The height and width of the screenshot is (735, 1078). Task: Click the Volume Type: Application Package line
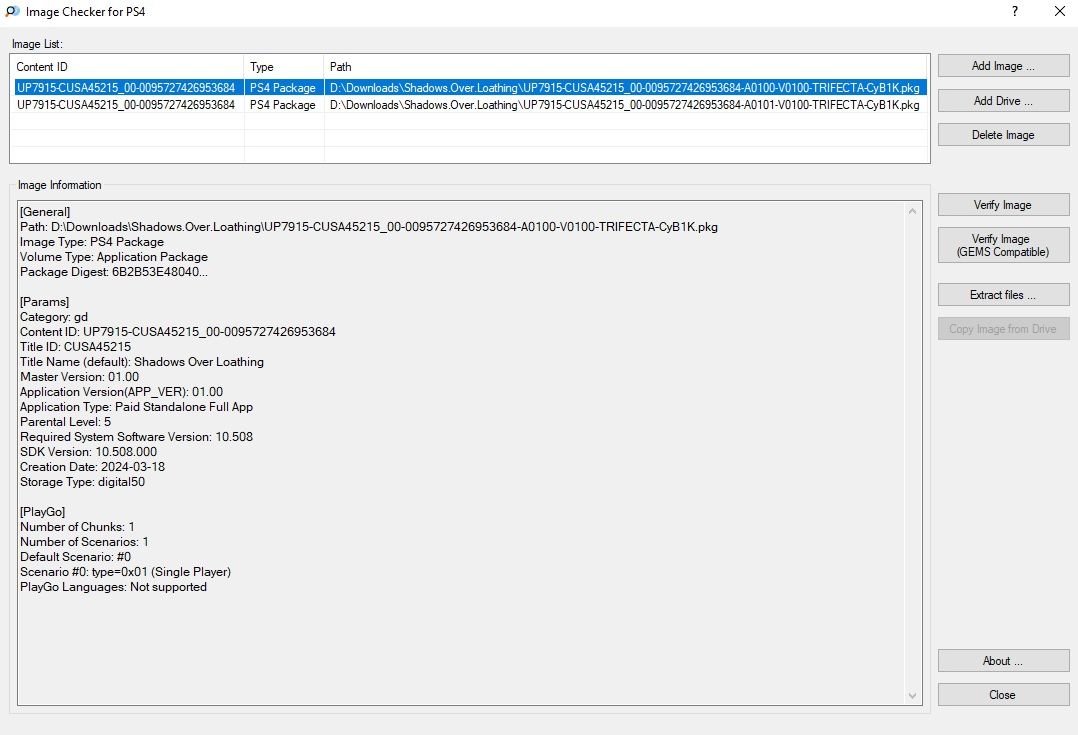(x=114, y=256)
